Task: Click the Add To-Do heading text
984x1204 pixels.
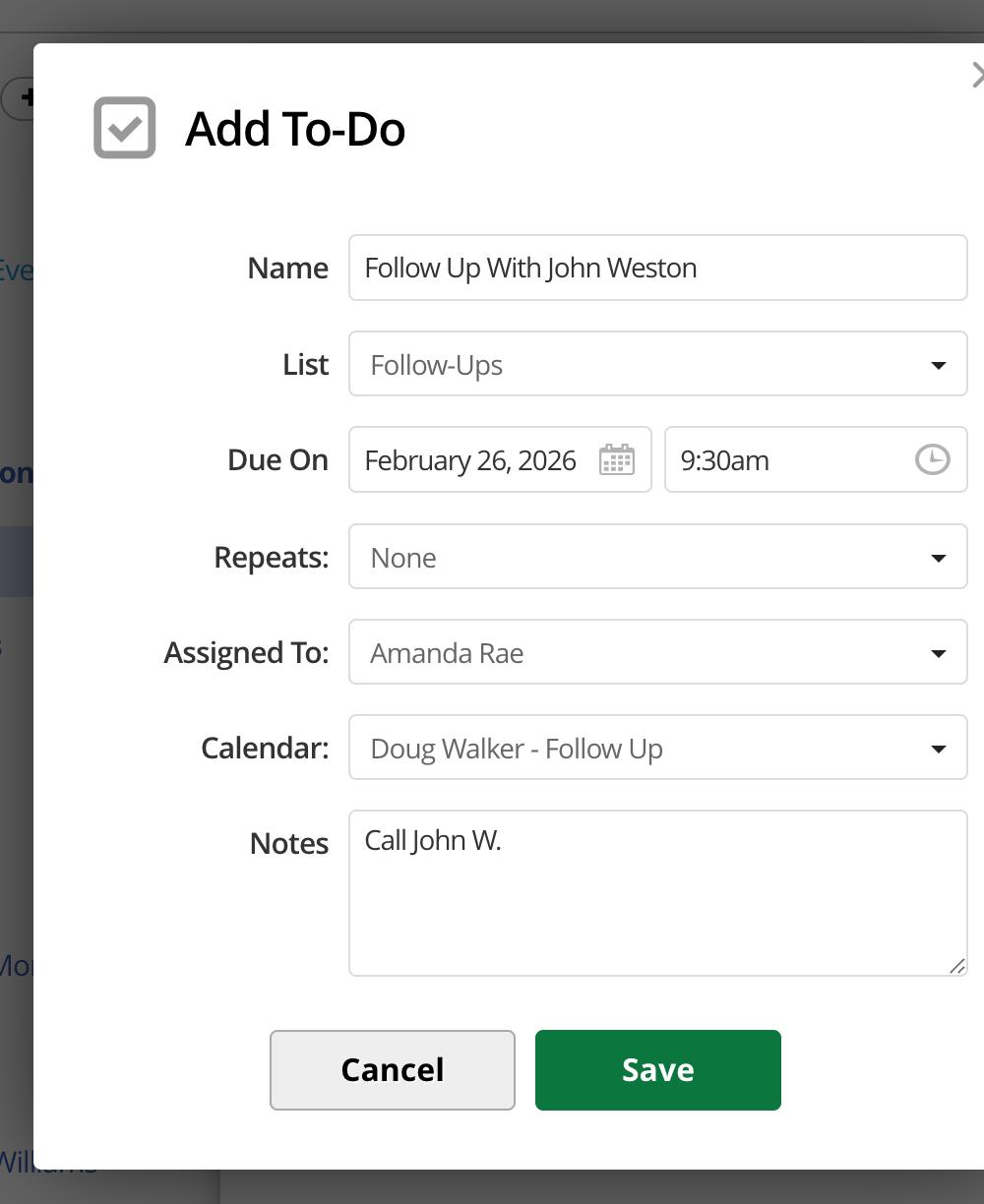Action: tap(295, 129)
